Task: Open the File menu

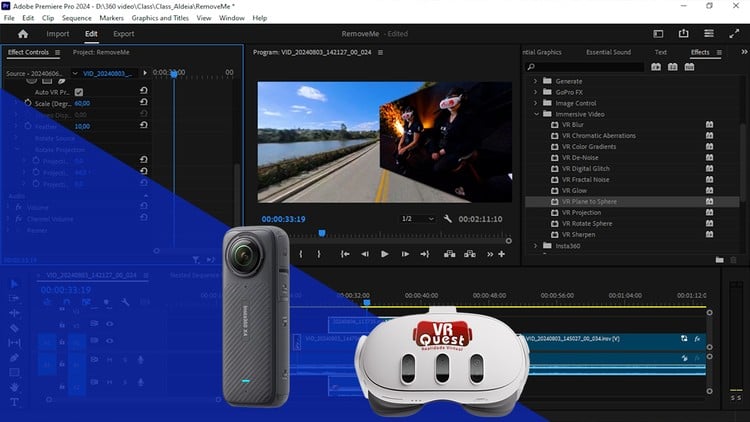Action: click(x=9, y=18)
